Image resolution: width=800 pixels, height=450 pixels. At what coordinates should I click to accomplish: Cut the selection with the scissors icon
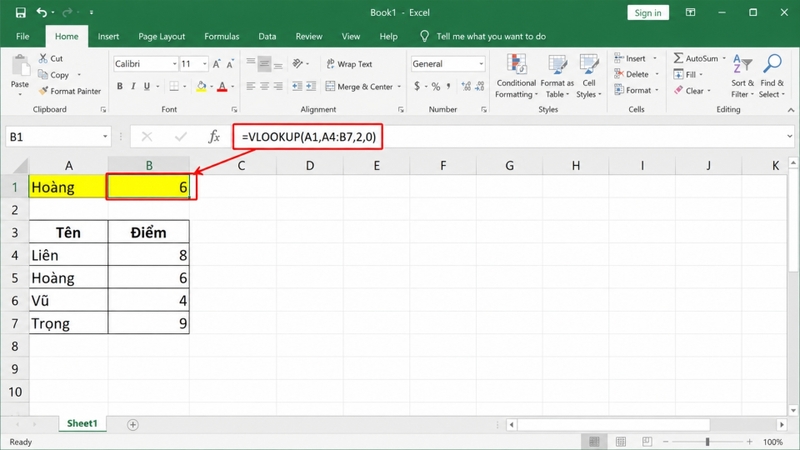[43, 59]
